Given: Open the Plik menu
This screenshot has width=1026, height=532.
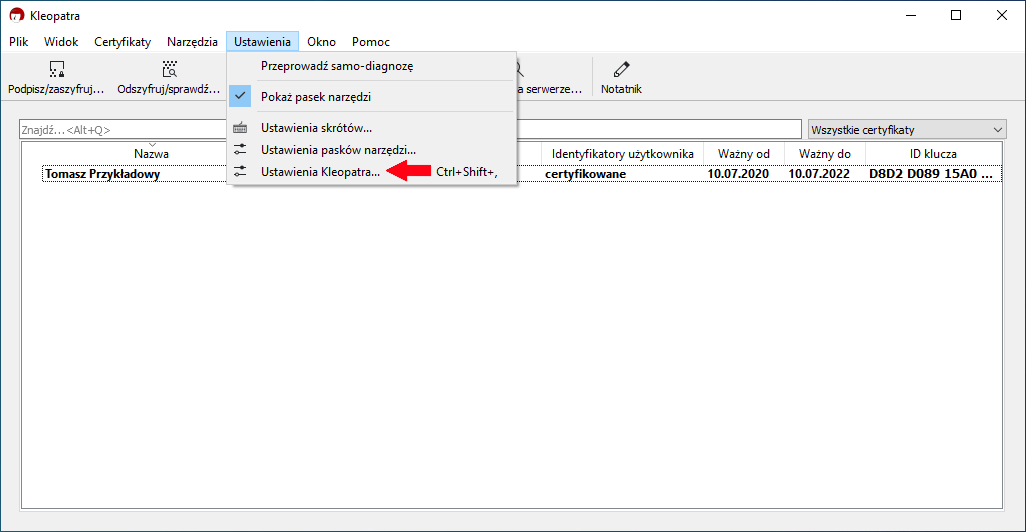Looking at the screenshot, I should (18, 41).
